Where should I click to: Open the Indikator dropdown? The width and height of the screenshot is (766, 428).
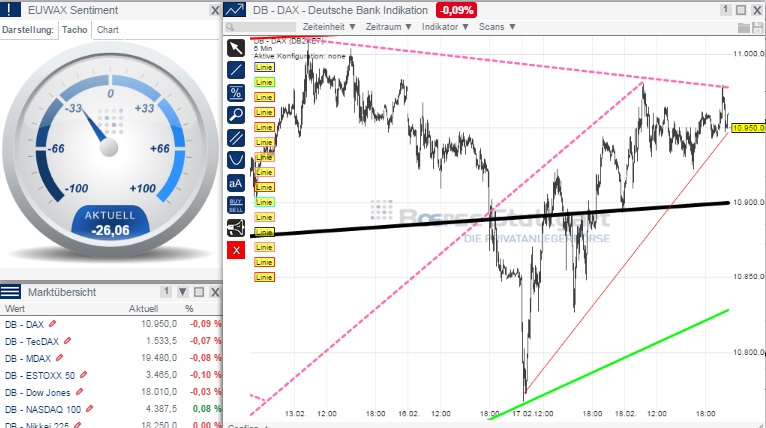pyautogui.click(x=445, y=27)
